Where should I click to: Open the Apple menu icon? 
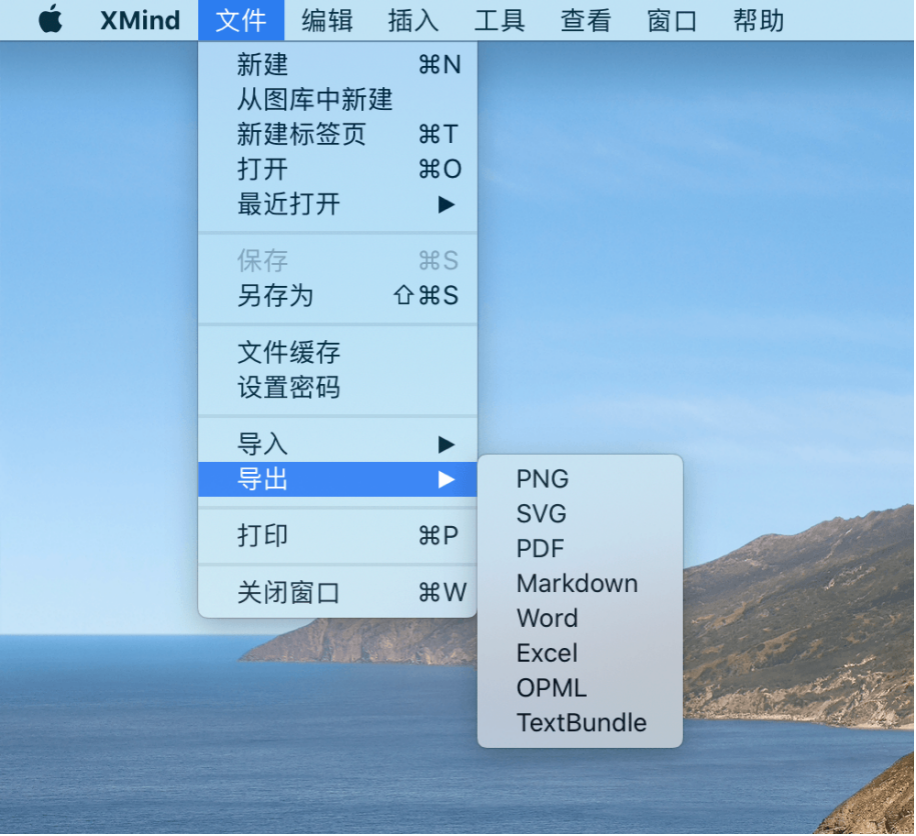click(x=50, y=20)
